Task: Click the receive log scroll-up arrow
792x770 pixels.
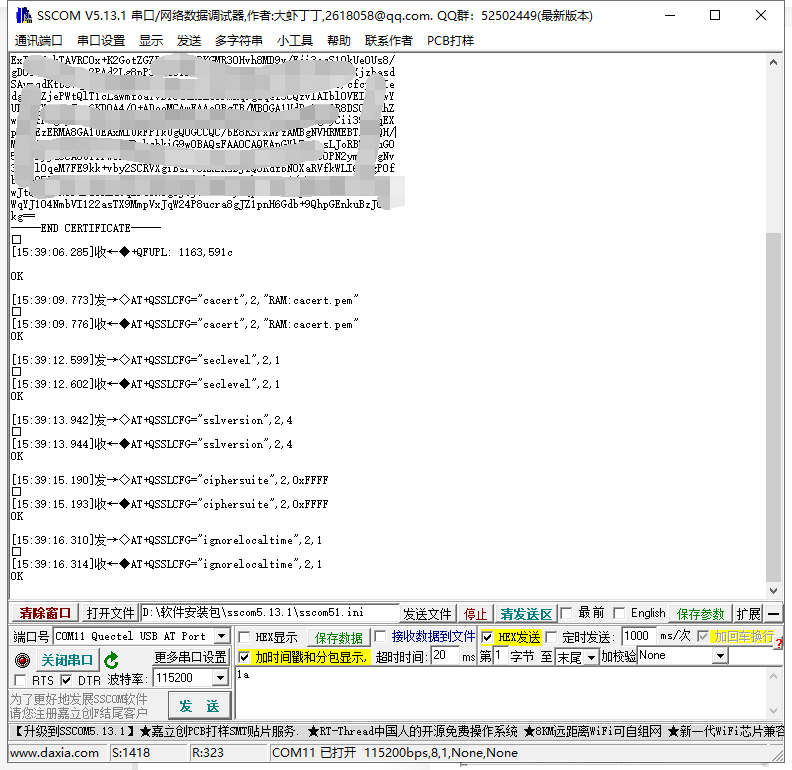Action: [x=773, y=62]
